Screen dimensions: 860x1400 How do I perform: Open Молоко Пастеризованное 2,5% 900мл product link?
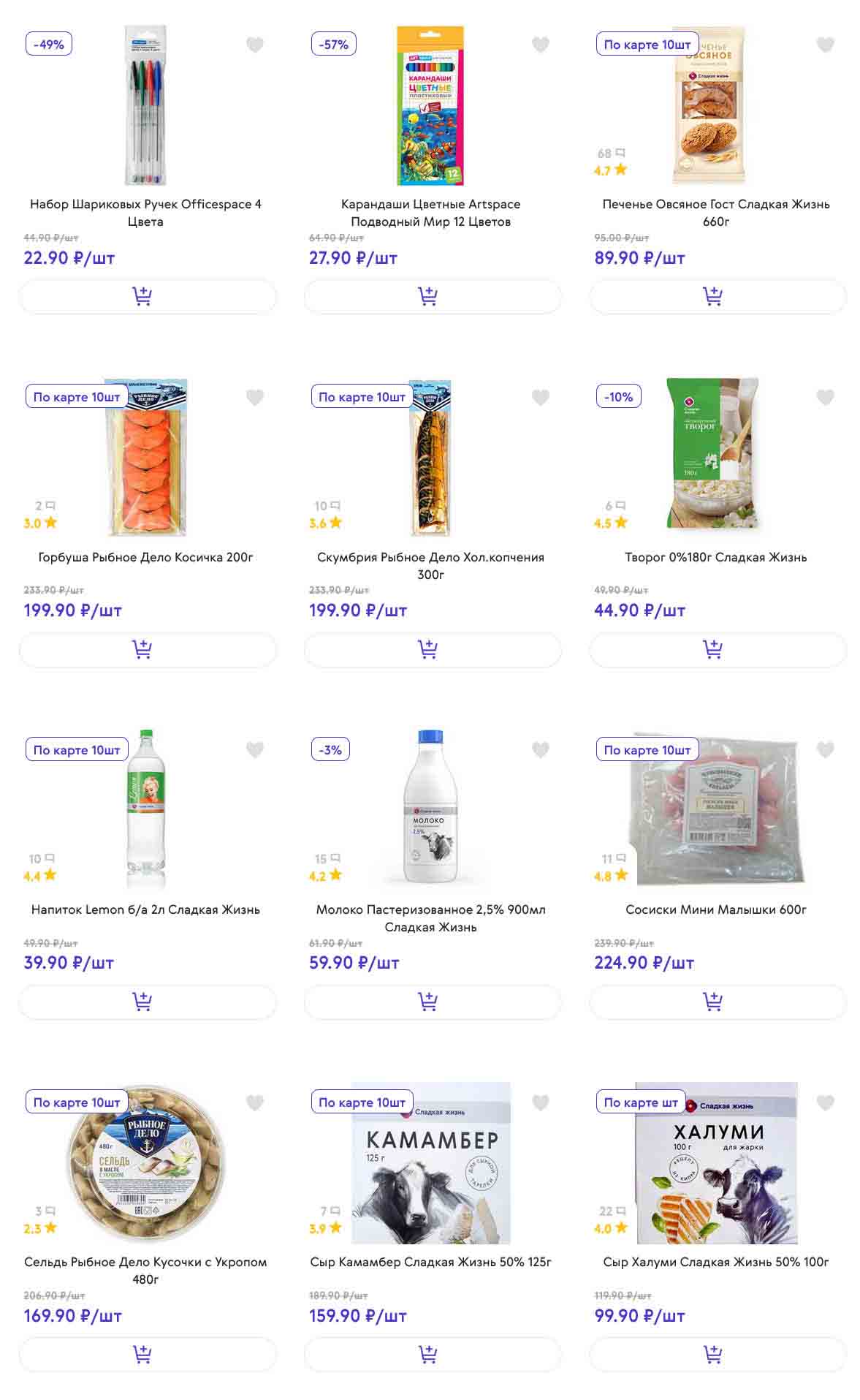(430, 918)
